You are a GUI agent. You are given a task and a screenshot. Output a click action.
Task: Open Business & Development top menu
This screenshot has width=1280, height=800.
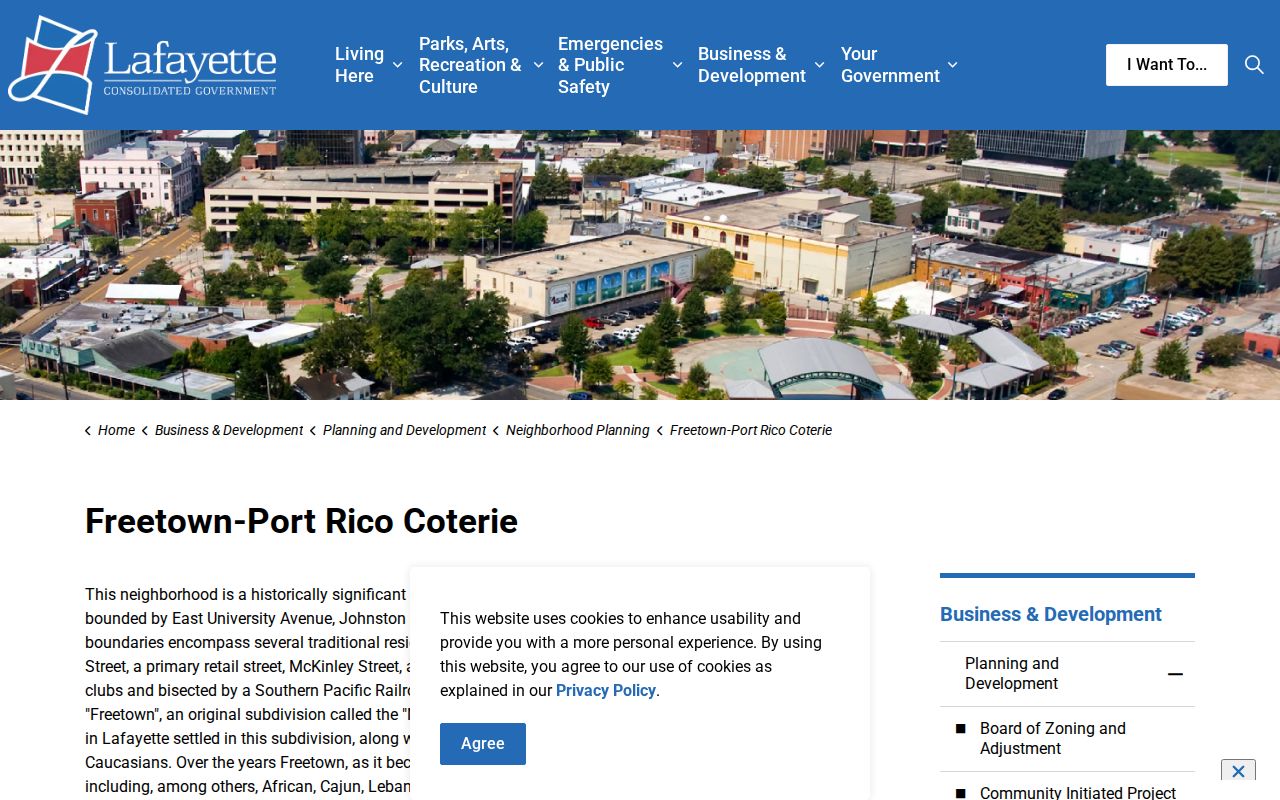coord(752,65)
